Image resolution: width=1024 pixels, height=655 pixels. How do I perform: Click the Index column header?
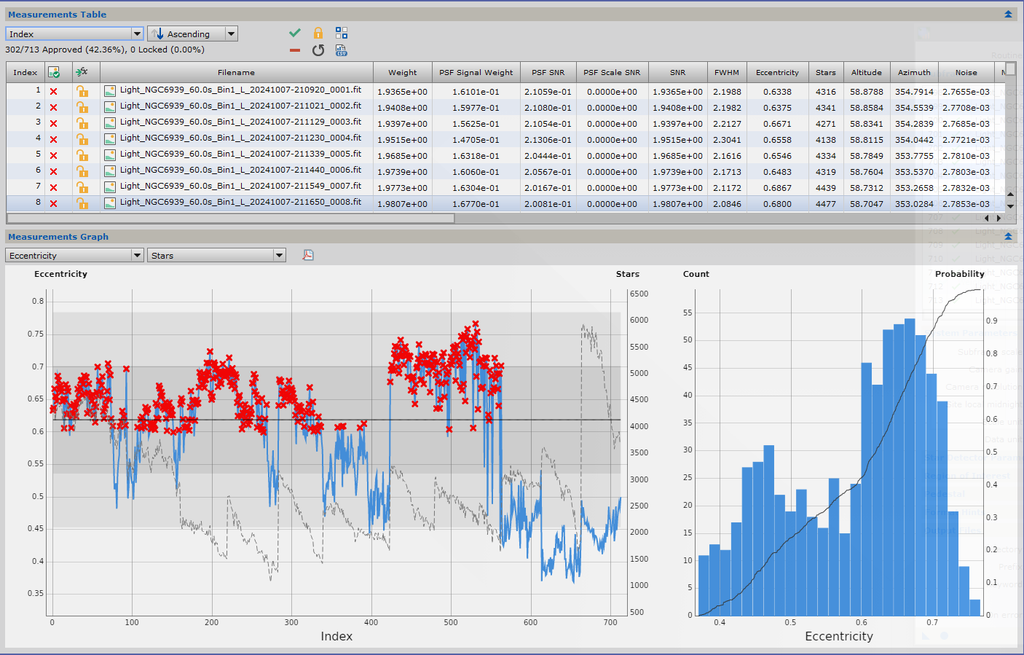[25, 72]
